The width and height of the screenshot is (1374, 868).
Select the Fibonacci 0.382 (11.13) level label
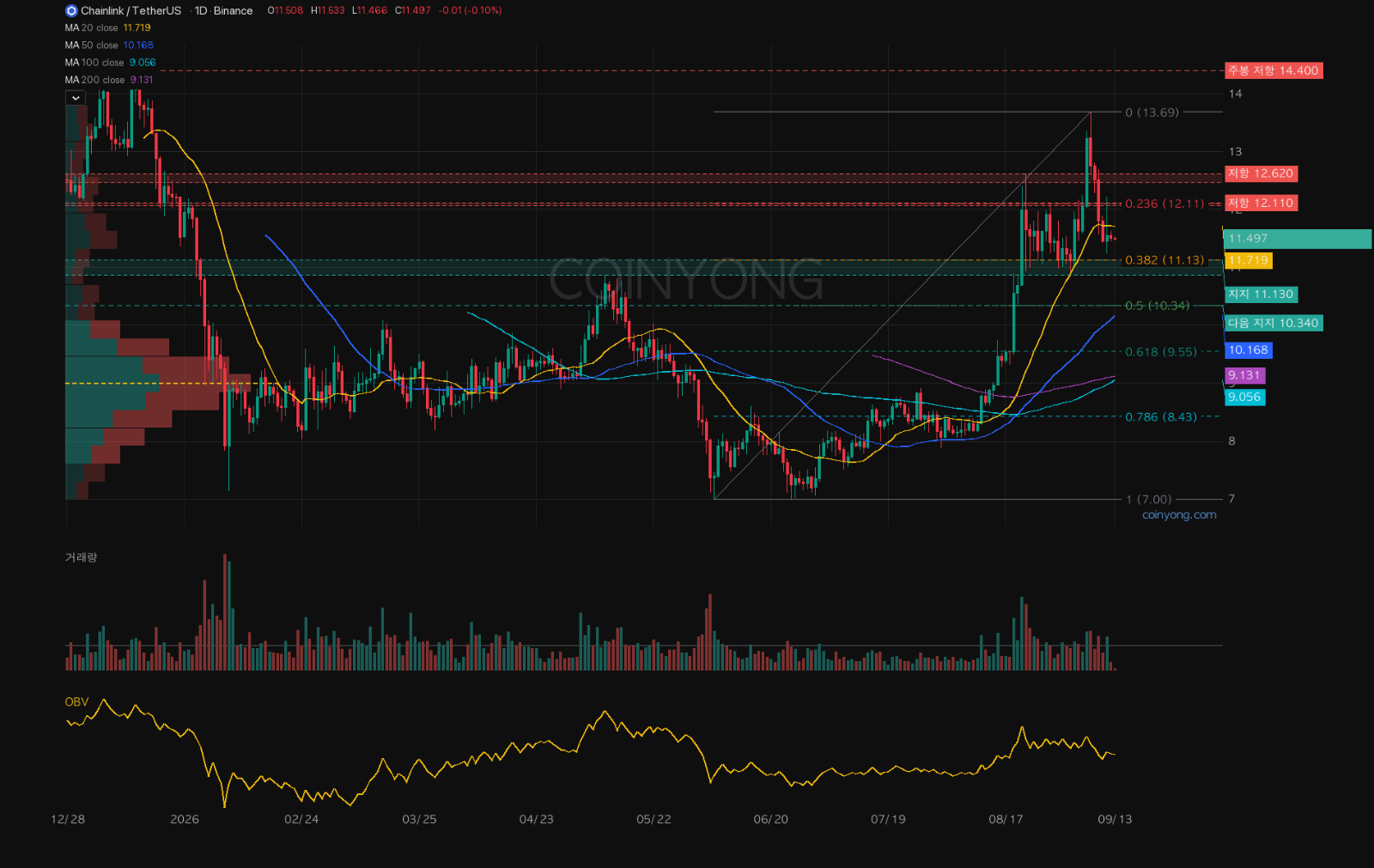click(1164, 260)
